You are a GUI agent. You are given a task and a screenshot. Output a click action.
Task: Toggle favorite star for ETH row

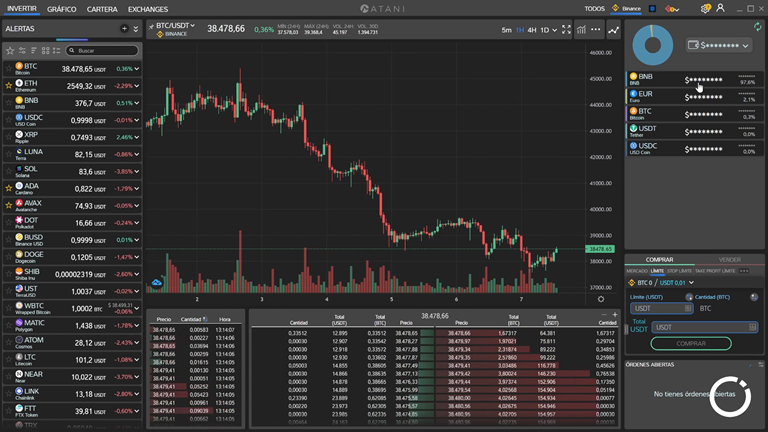click(x=8, y=86)
